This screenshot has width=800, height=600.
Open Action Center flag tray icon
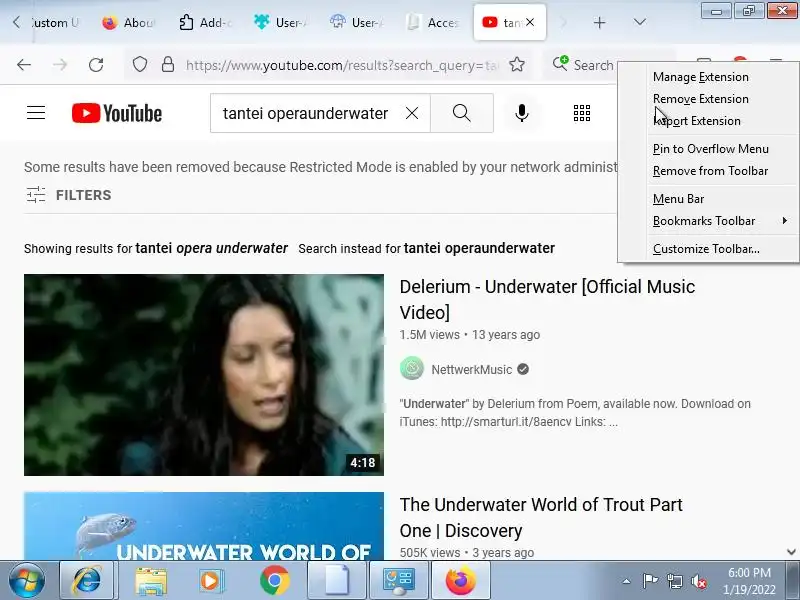point(650,581)
